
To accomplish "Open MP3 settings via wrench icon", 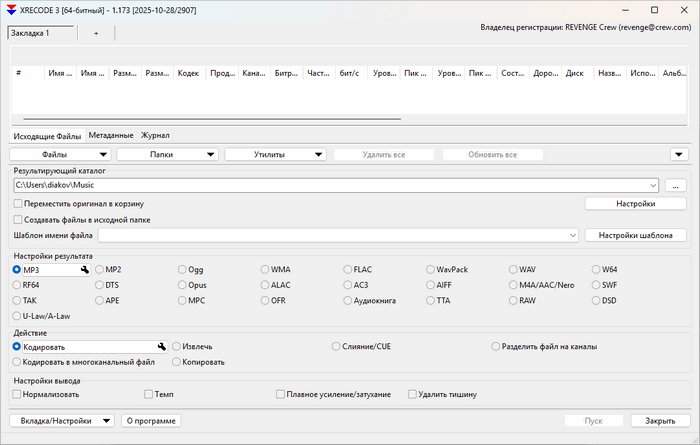I will tap(85, 270).
